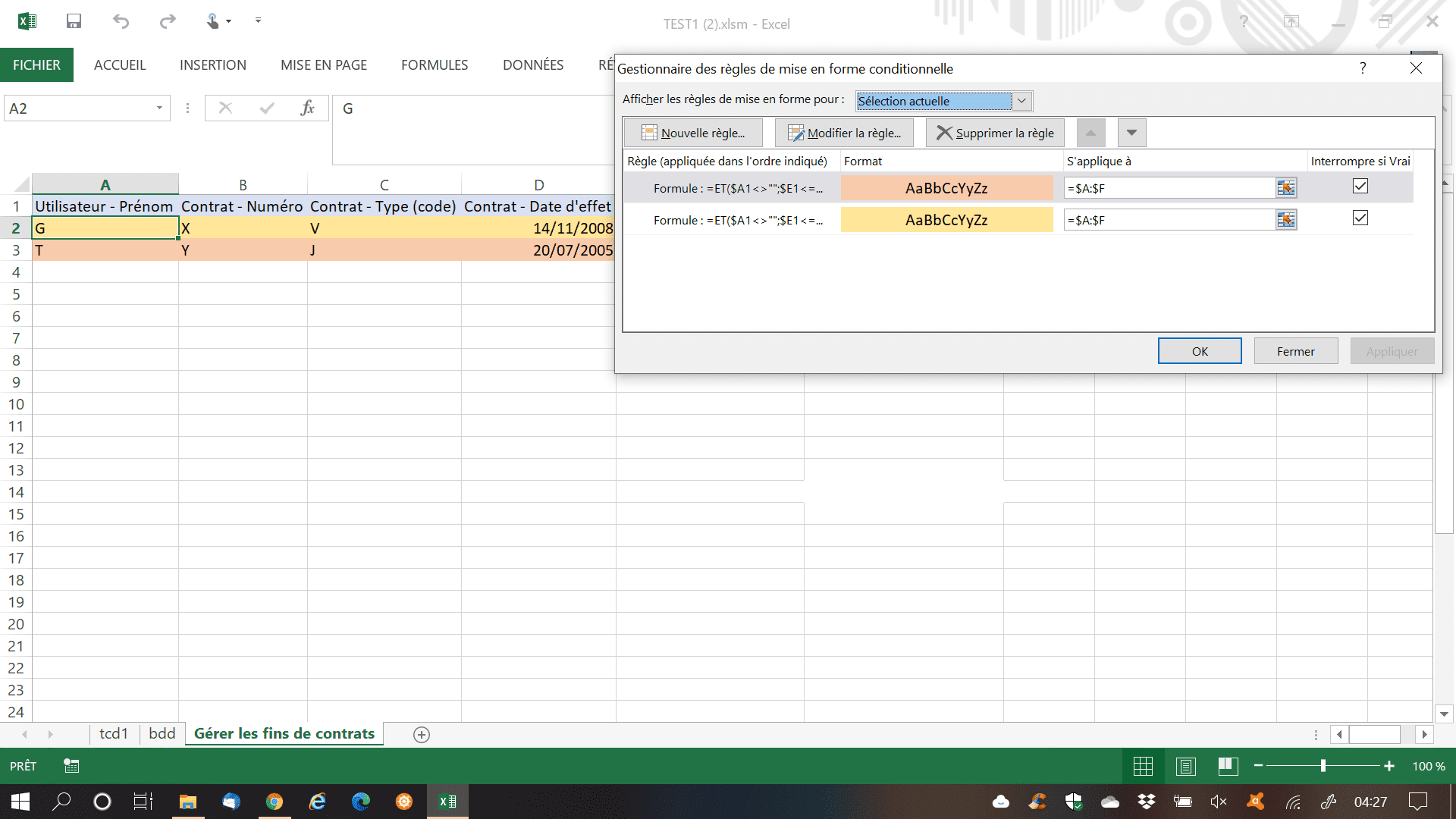This screenshot has height=819, width=1456.
Task: Switch to Page Layout view in status bar
Action: click(1185, 766)
